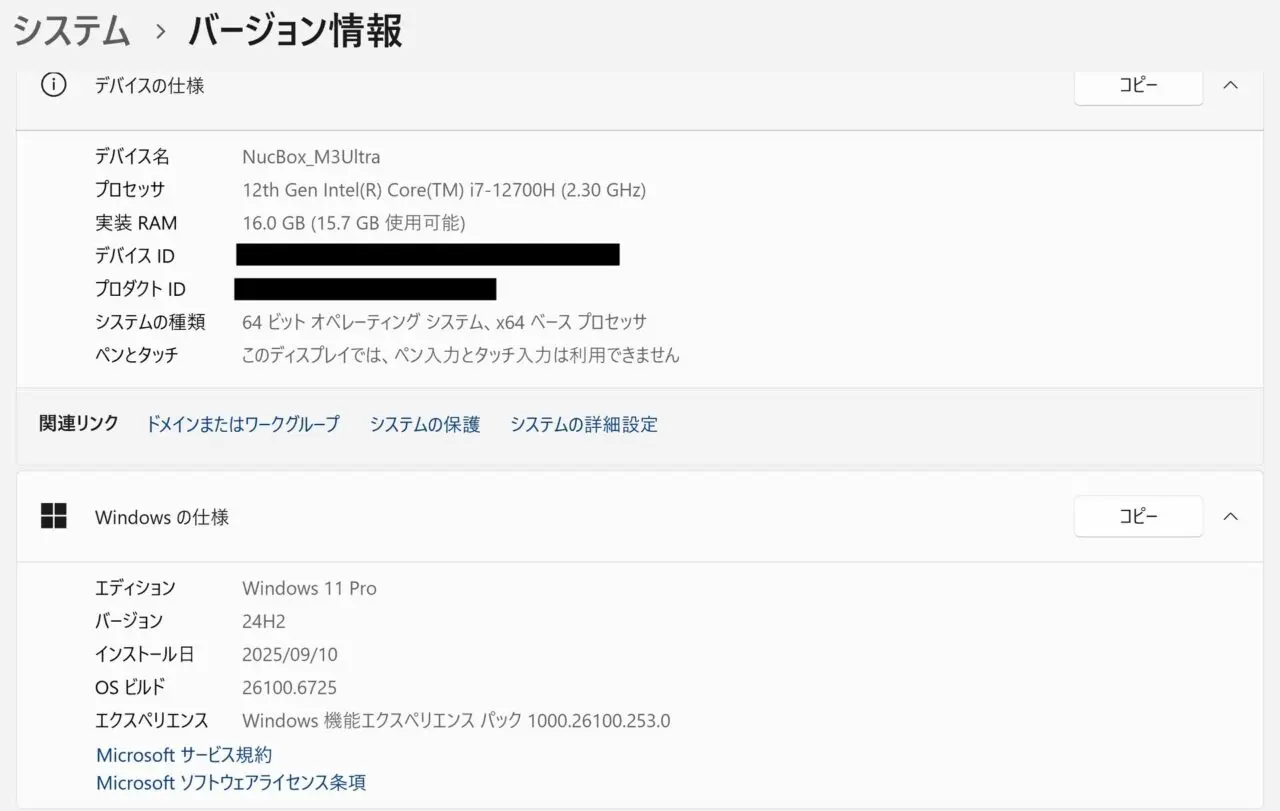Viewport: 1280px width, 811px height.
Task: Collapse the デバイスの仕様 section chevron
Action: click(1231, 85)
